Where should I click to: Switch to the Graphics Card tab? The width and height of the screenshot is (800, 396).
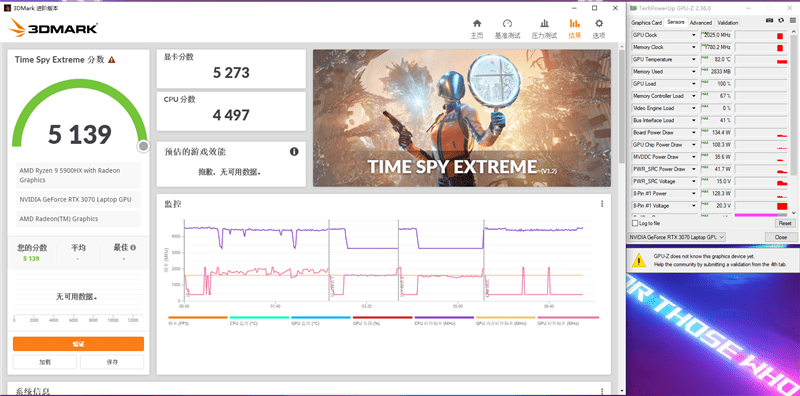pyautogui.click(x=646, y=22)
